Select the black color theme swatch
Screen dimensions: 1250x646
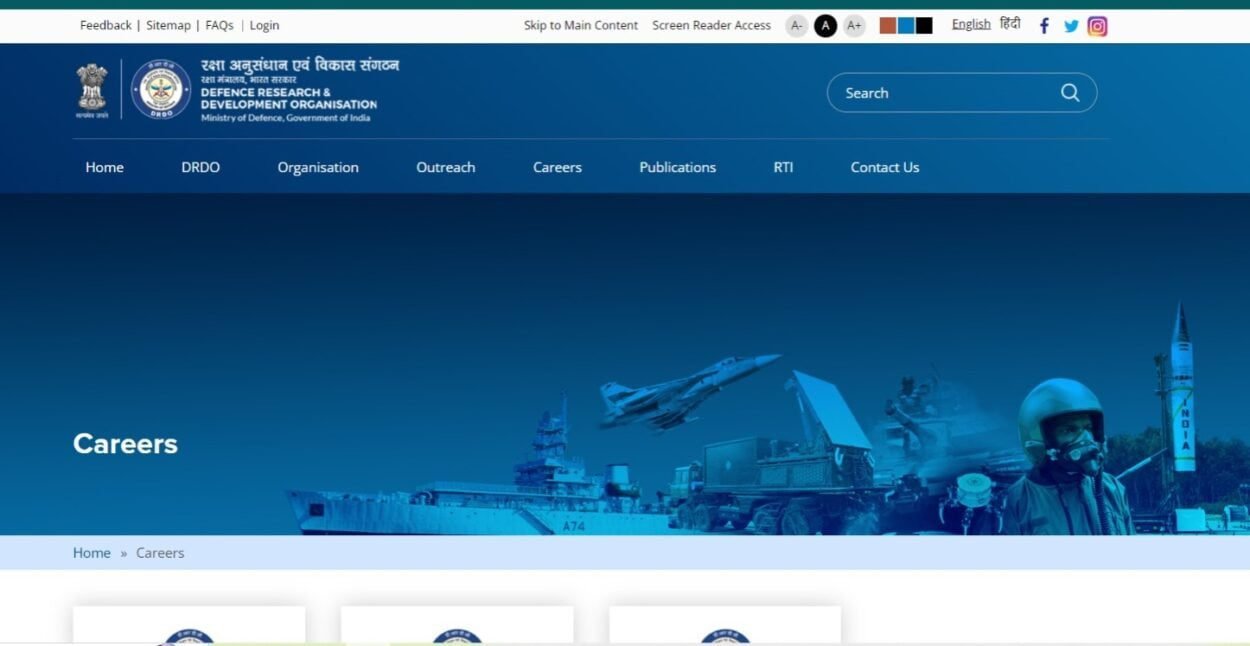click(x=924, y=26)
